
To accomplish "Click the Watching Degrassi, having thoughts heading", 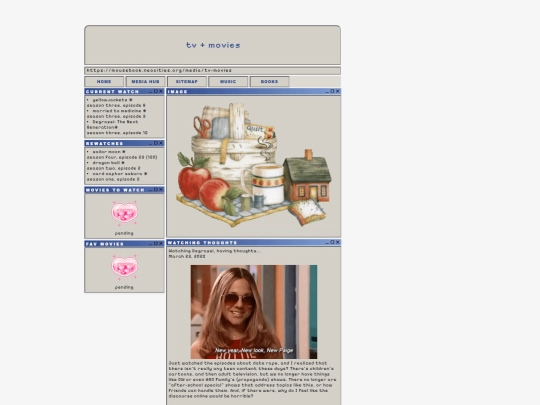I will [215, 251].
